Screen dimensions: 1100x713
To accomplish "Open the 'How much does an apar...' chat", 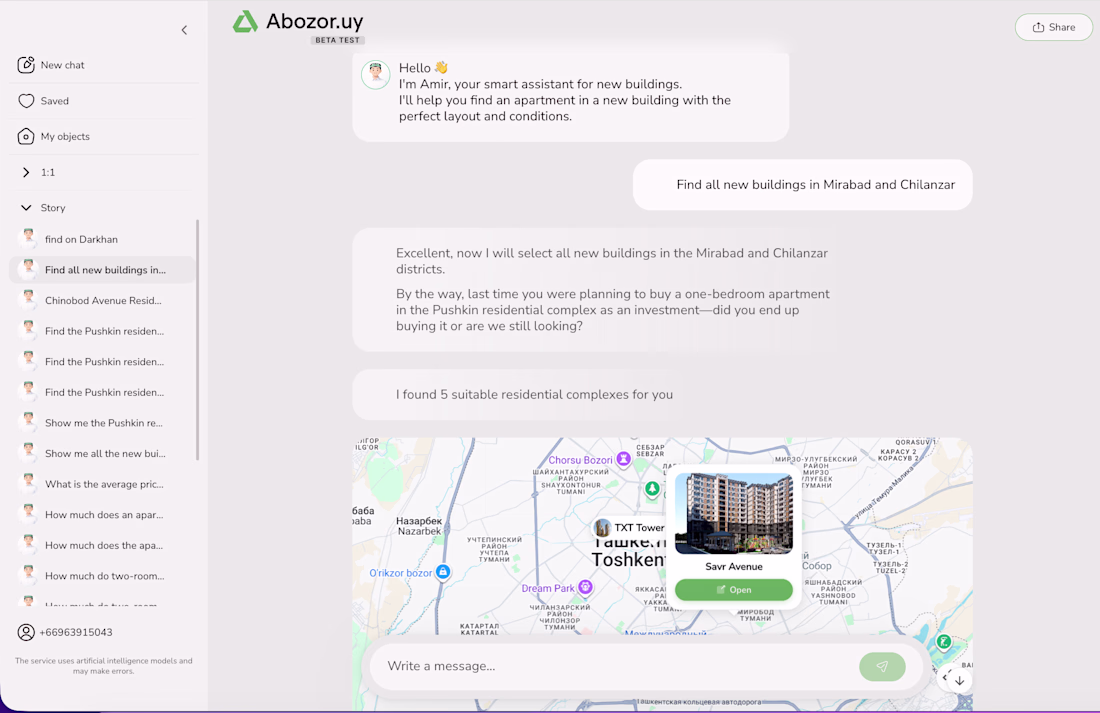I will 102,515.
